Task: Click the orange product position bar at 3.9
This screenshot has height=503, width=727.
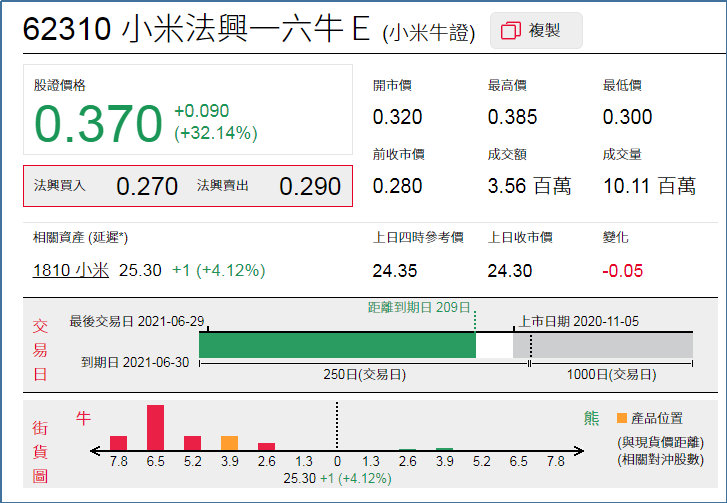Action: [230, 443]
